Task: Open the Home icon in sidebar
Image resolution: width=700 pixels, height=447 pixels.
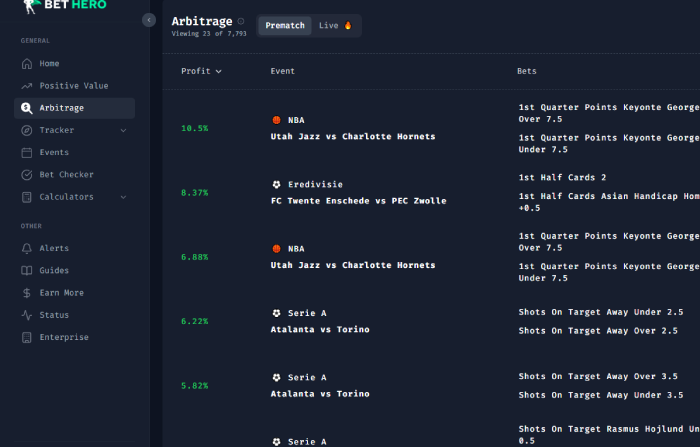Action: click(x=27, y=63)
